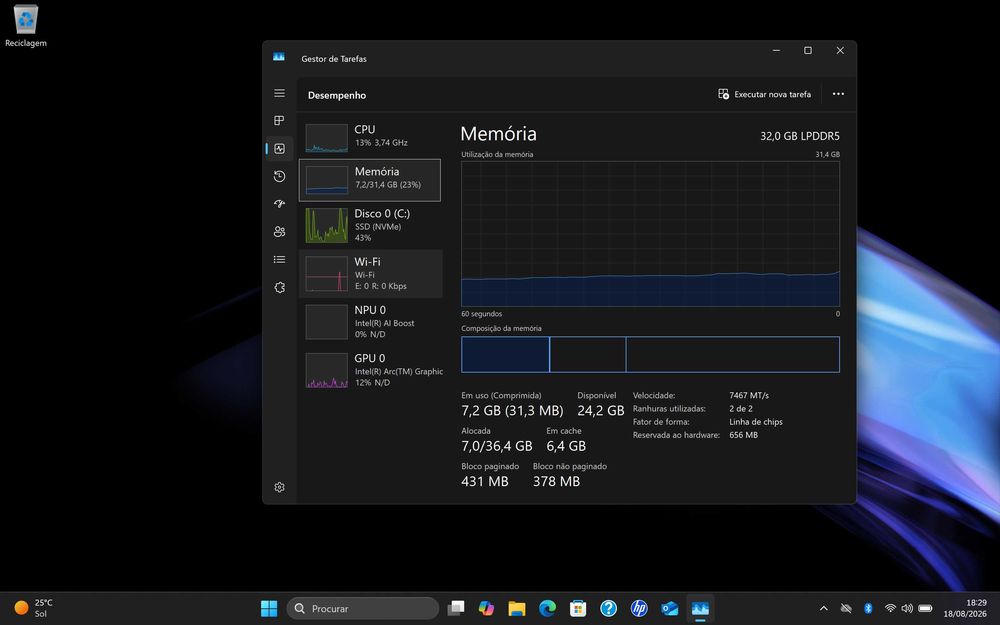Open the Windows Start menu
The width and height of the screenshot is (1000, 625).
269,608
